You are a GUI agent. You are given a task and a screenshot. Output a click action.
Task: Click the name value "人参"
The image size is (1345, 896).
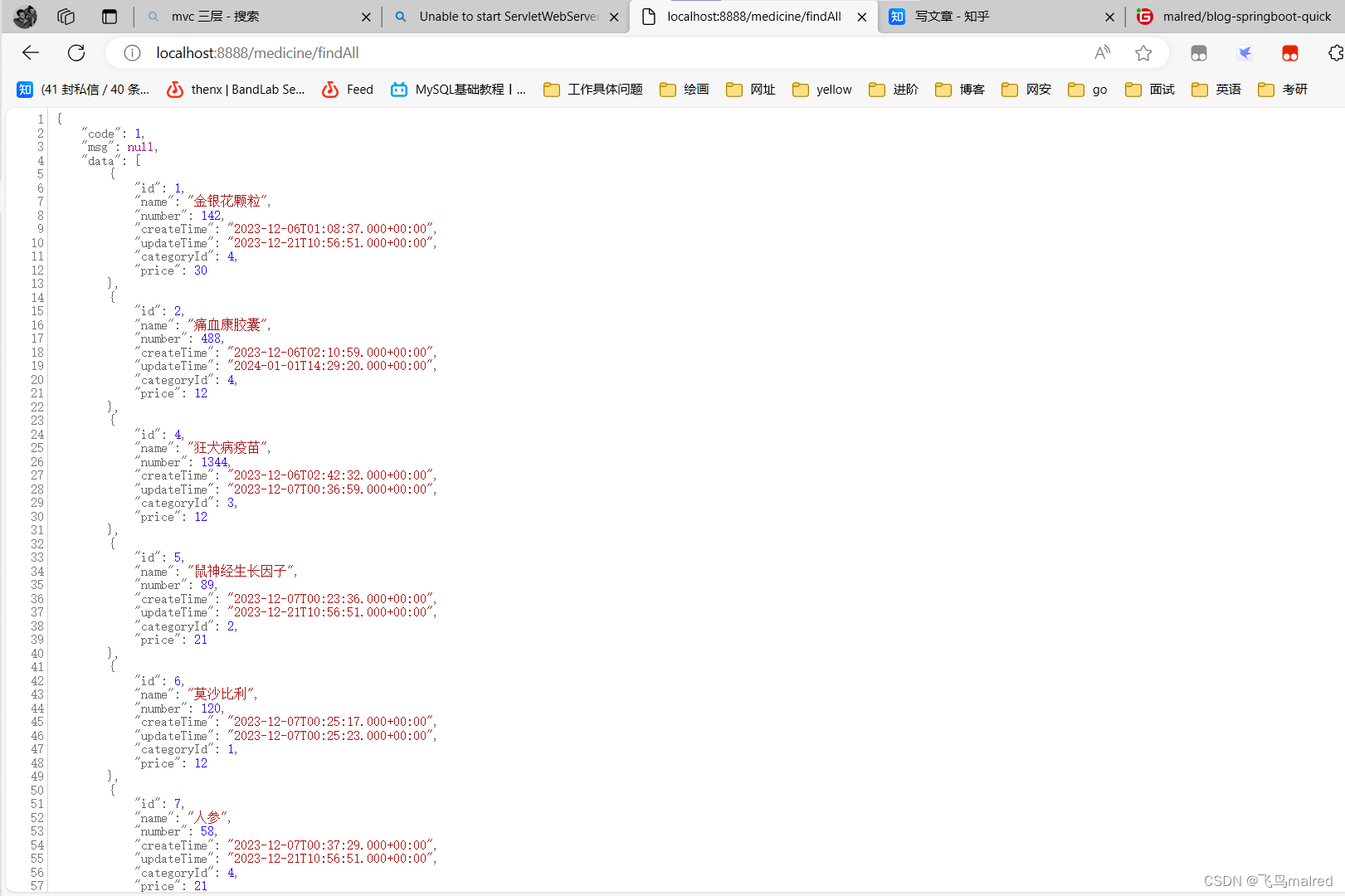click(x=207, y=818)
